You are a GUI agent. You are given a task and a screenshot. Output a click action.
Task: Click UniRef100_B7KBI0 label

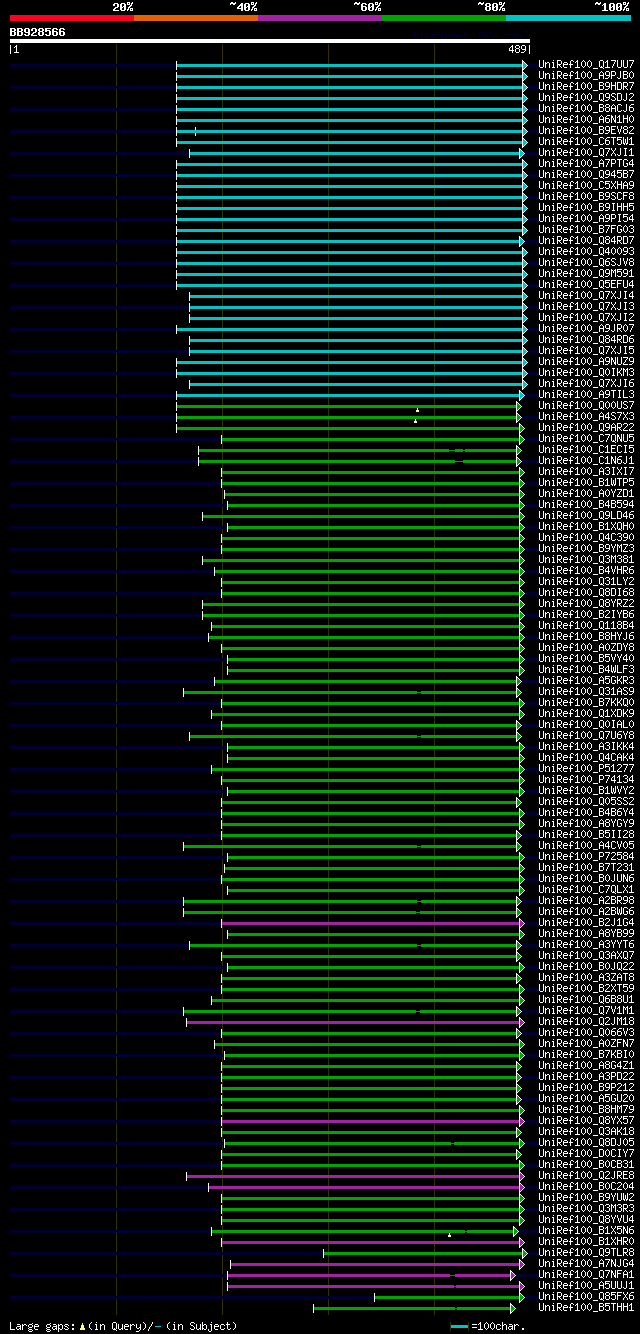[586, 1054]
